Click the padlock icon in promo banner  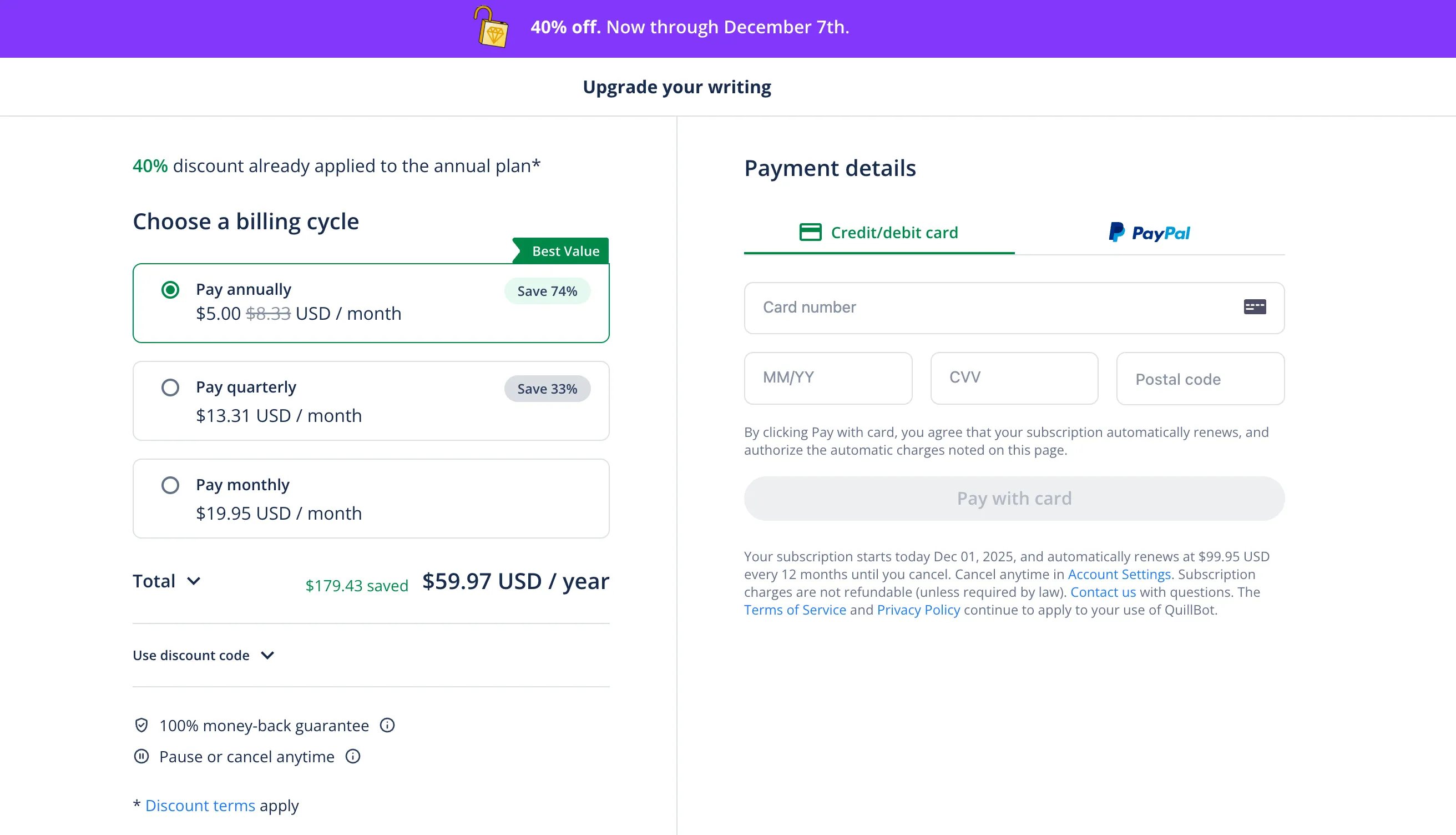point(491,27)
